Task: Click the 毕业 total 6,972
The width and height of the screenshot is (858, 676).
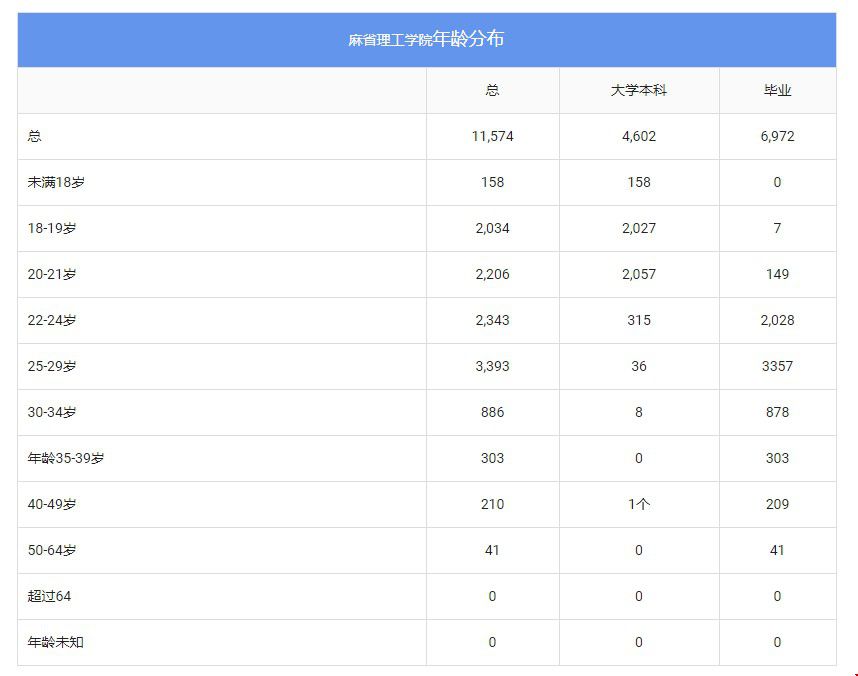Action: [x=778, y=136]
